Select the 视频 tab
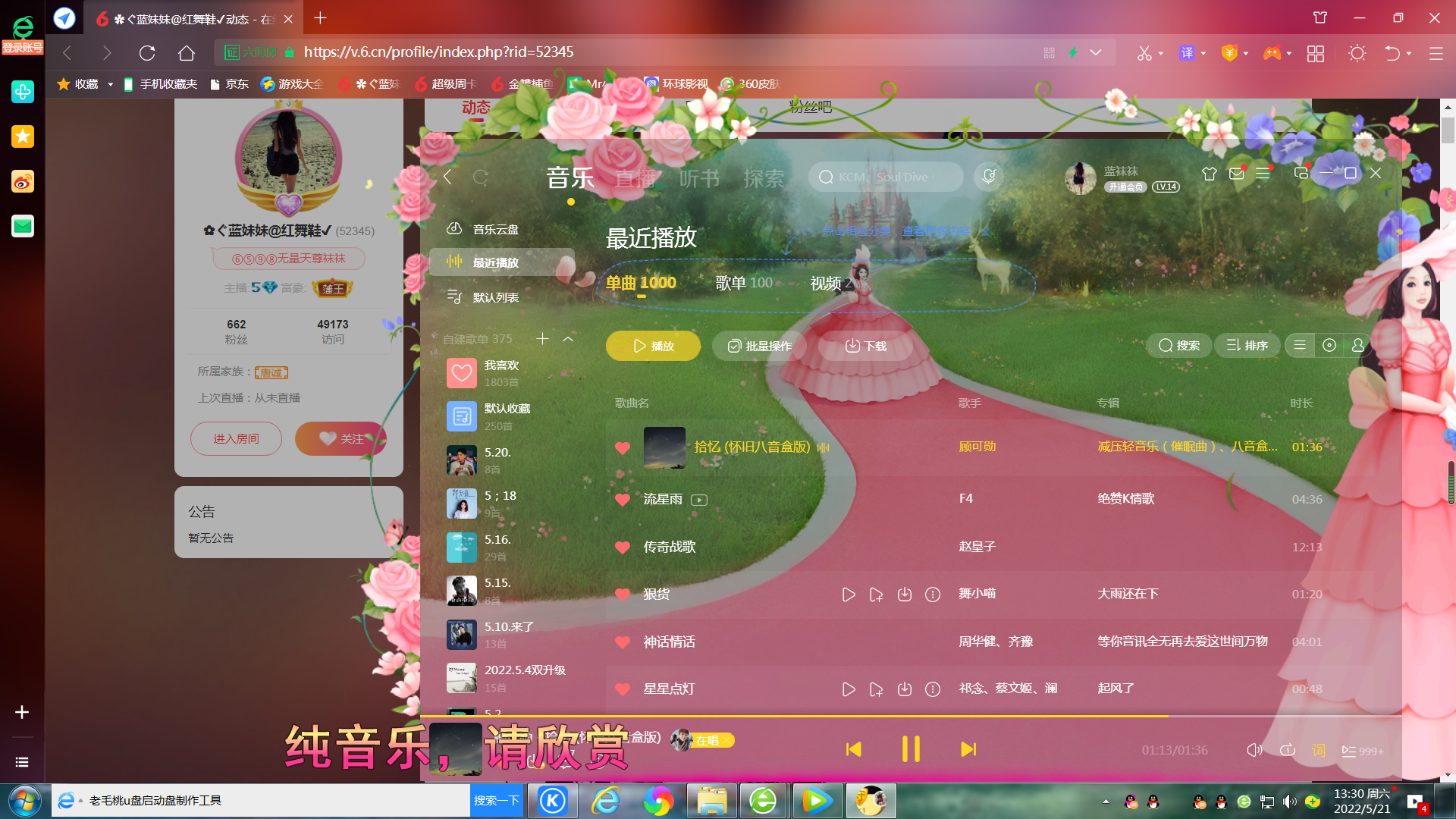The width and height of the screenshot is (1456, 819). pos(831,283)
